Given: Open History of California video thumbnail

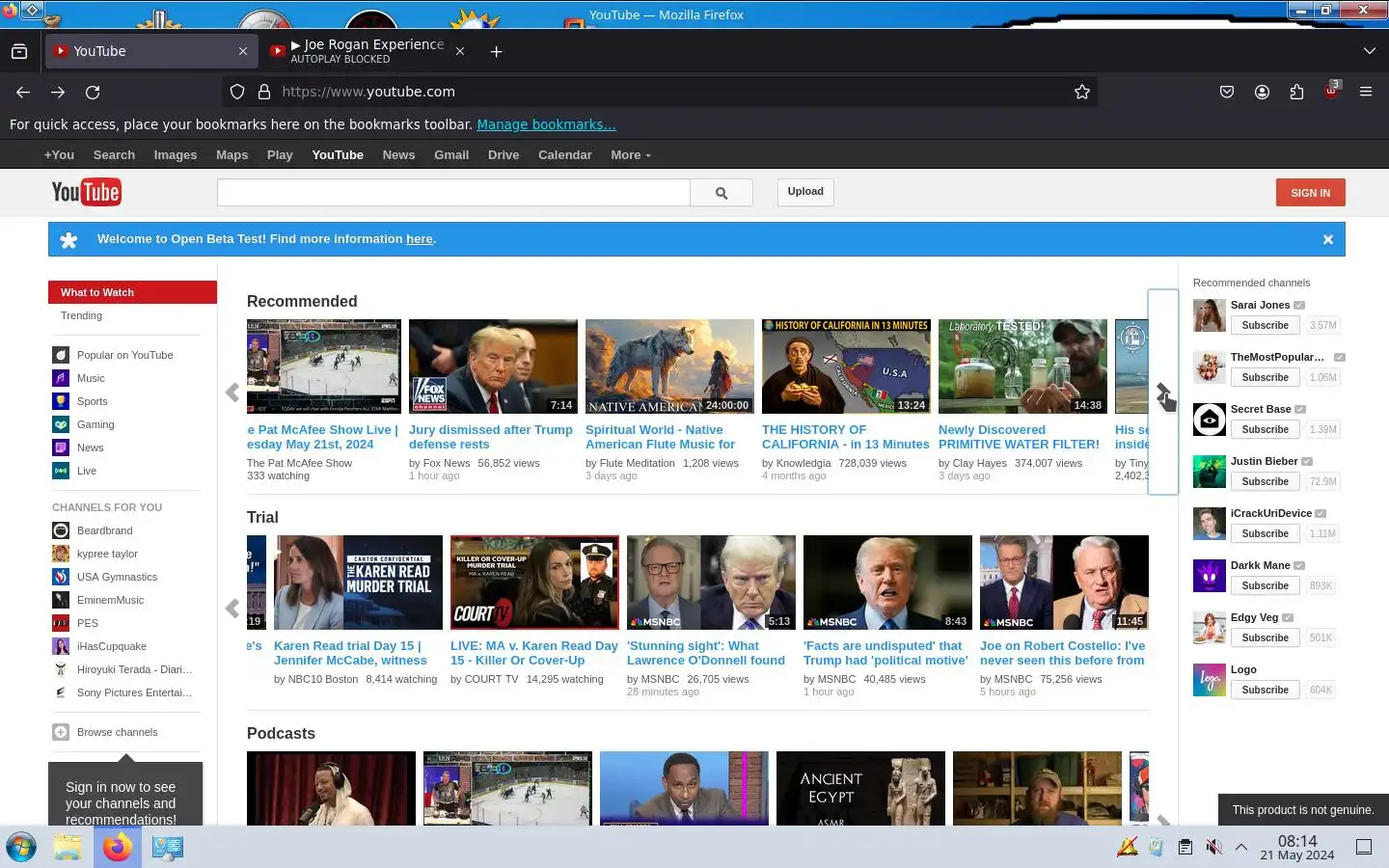Looking at the screenshot, I should 846,366.
